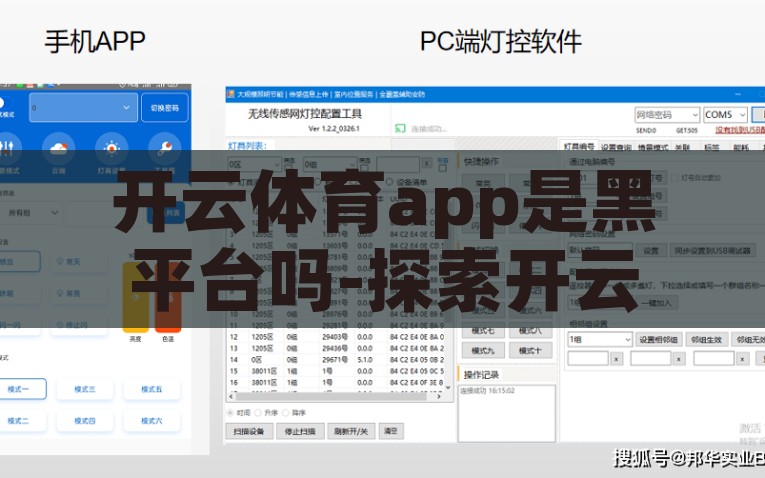Switch to the 情景模式 tab

point(653,147)
